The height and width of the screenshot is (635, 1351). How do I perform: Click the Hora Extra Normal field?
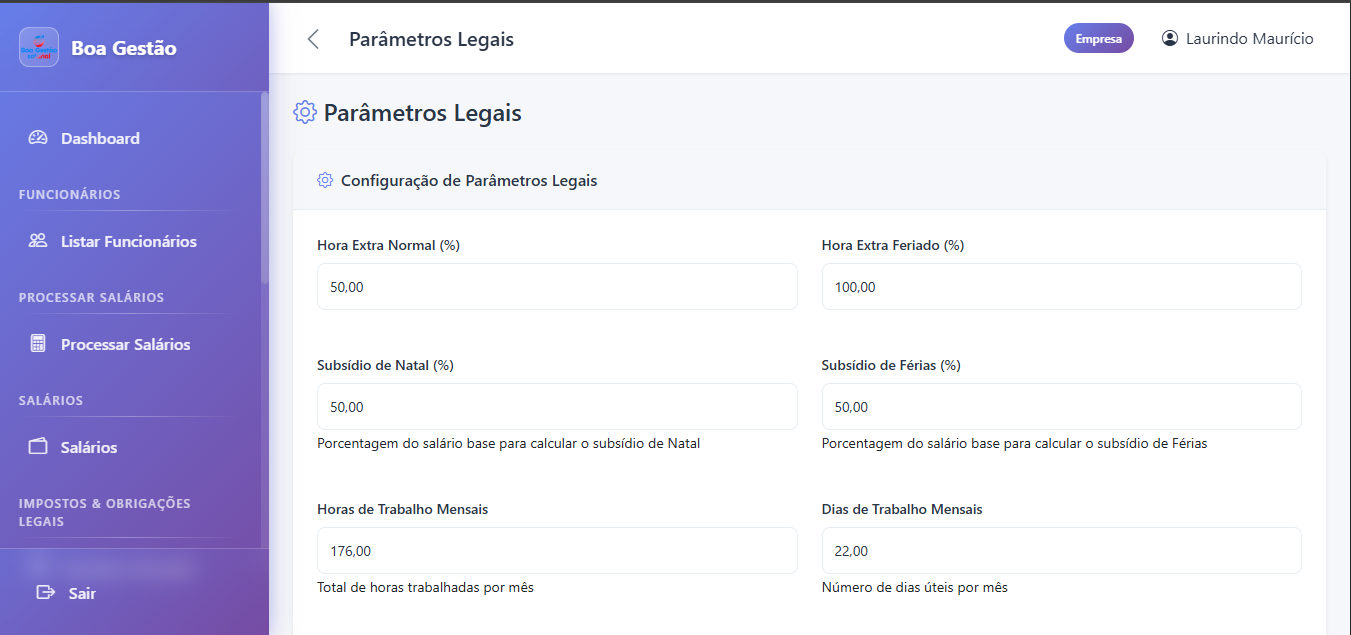[557, 287]
